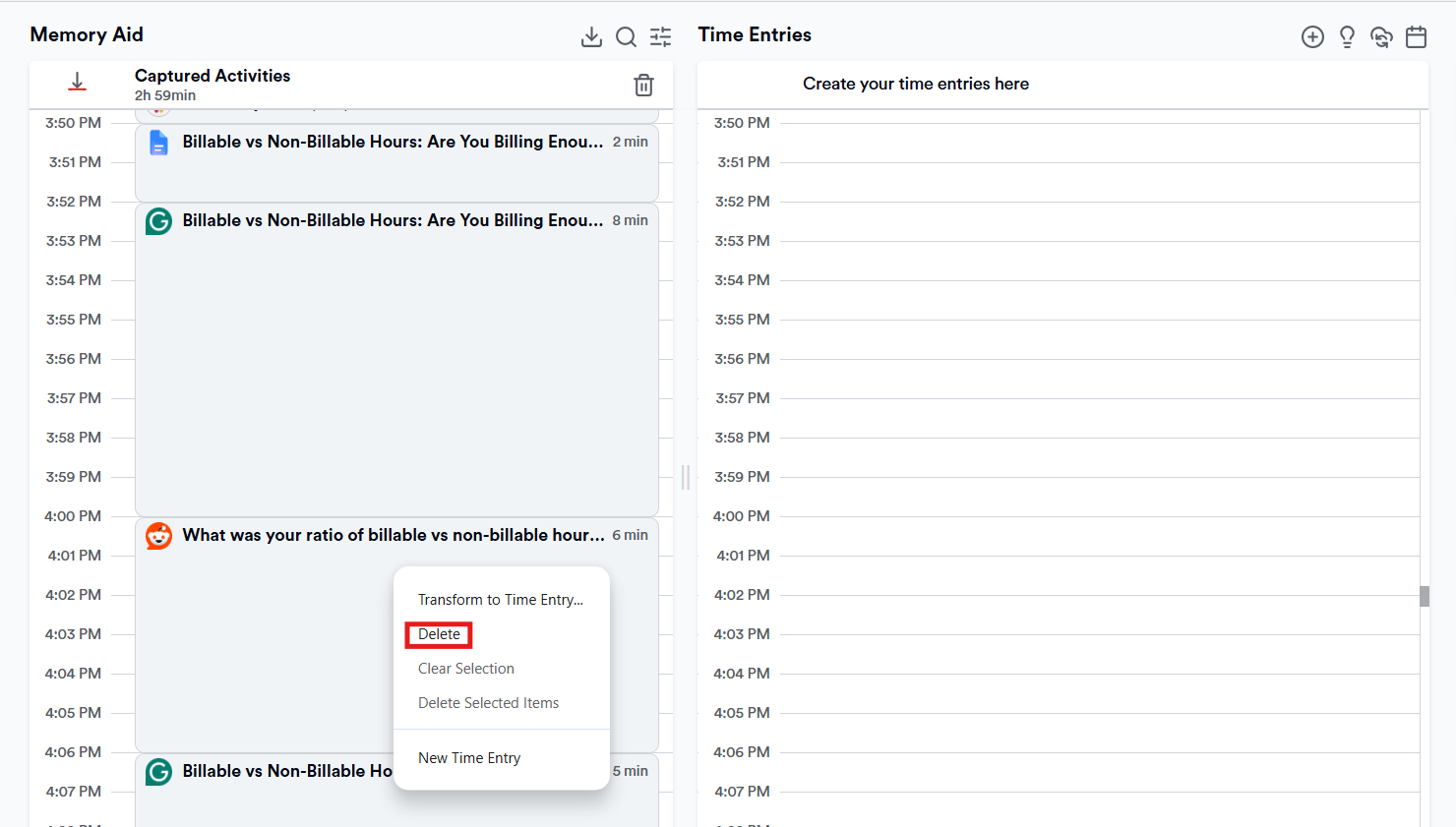1456x827 pixels.
Task: Select the 'What was your ratio' activity title
Action: (394, 535)
